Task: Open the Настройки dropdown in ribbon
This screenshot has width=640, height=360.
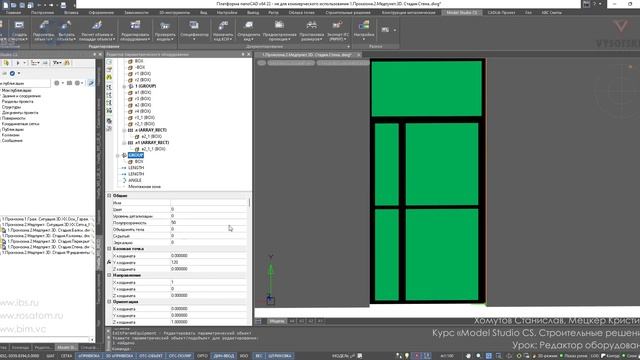Action: [364, 31]
